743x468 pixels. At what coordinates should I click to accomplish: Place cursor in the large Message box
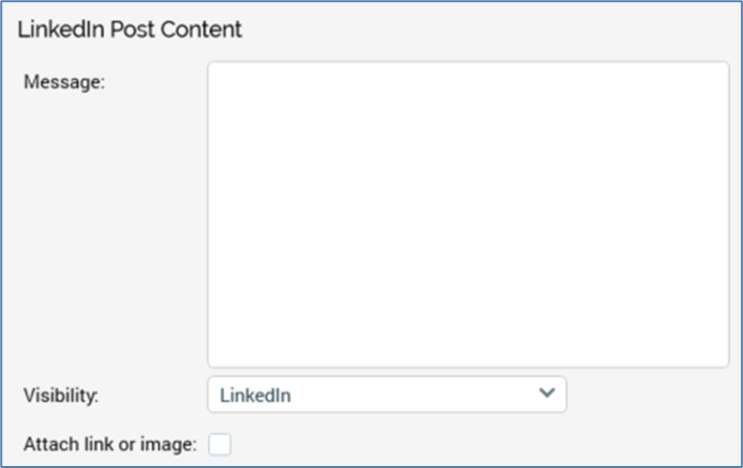tap(467, 214)
